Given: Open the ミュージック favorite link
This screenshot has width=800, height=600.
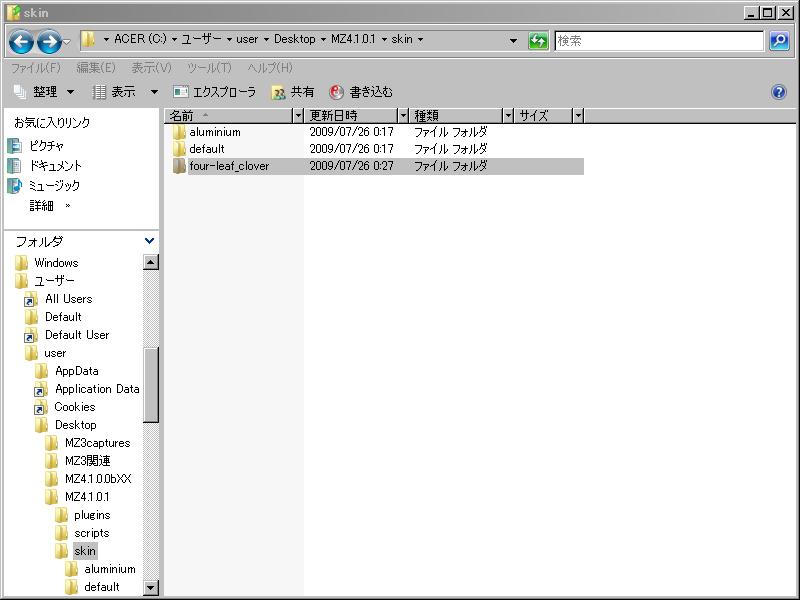Looking at the screenshot, I should tap(53, 186).
